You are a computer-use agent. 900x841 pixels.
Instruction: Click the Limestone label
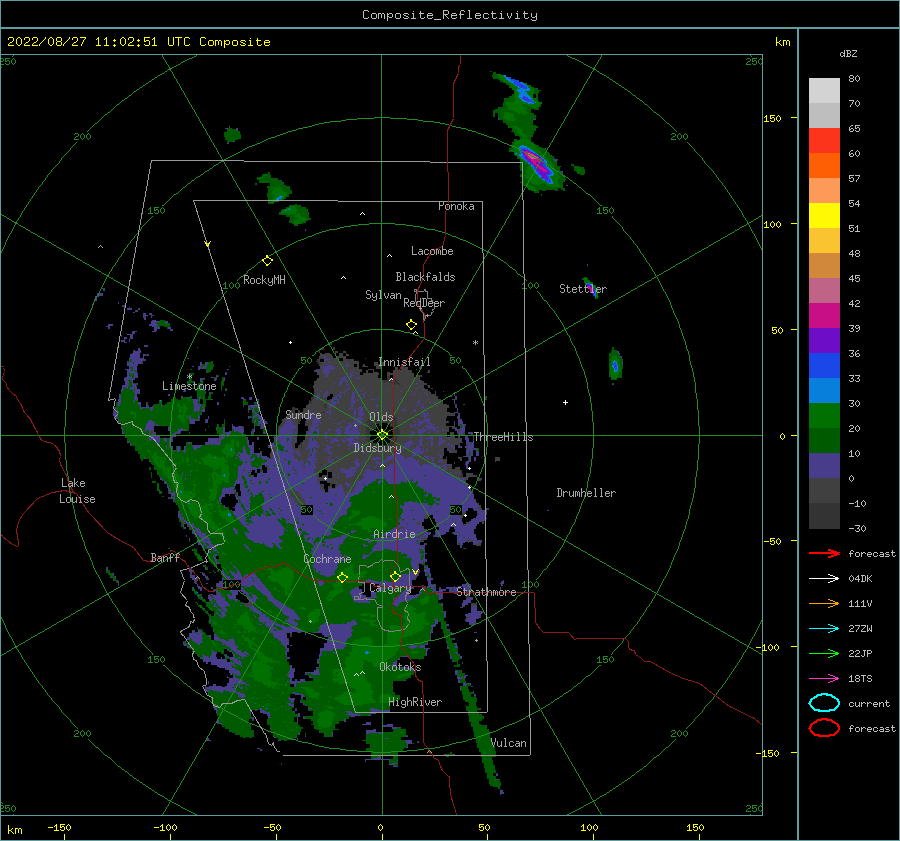(189, 386)
